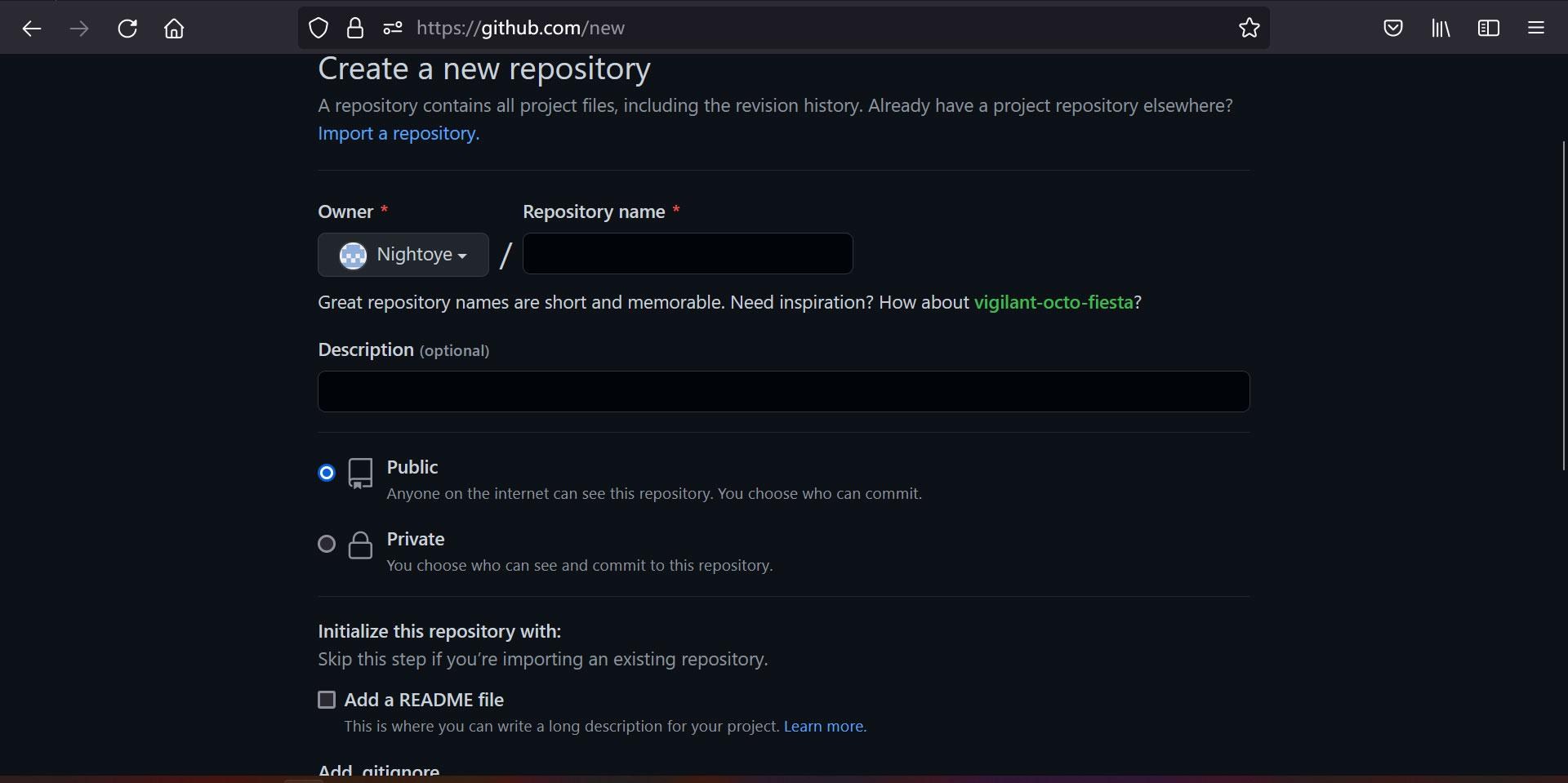
Task: Toggle the browser sidebar
Action: (1487, 27)
